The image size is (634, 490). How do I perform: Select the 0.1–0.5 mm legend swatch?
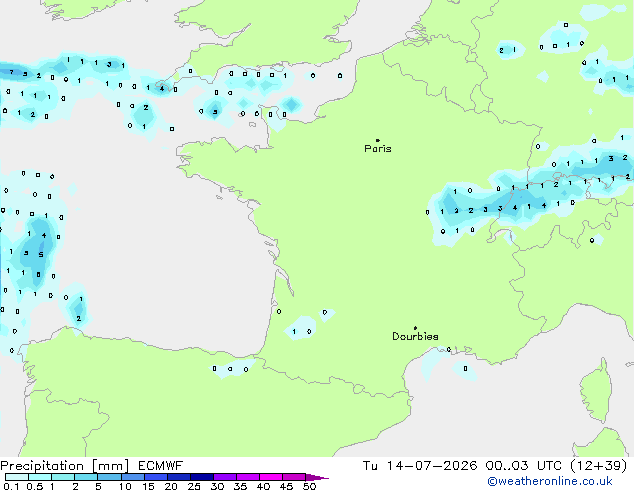click(x=17, y=477)
